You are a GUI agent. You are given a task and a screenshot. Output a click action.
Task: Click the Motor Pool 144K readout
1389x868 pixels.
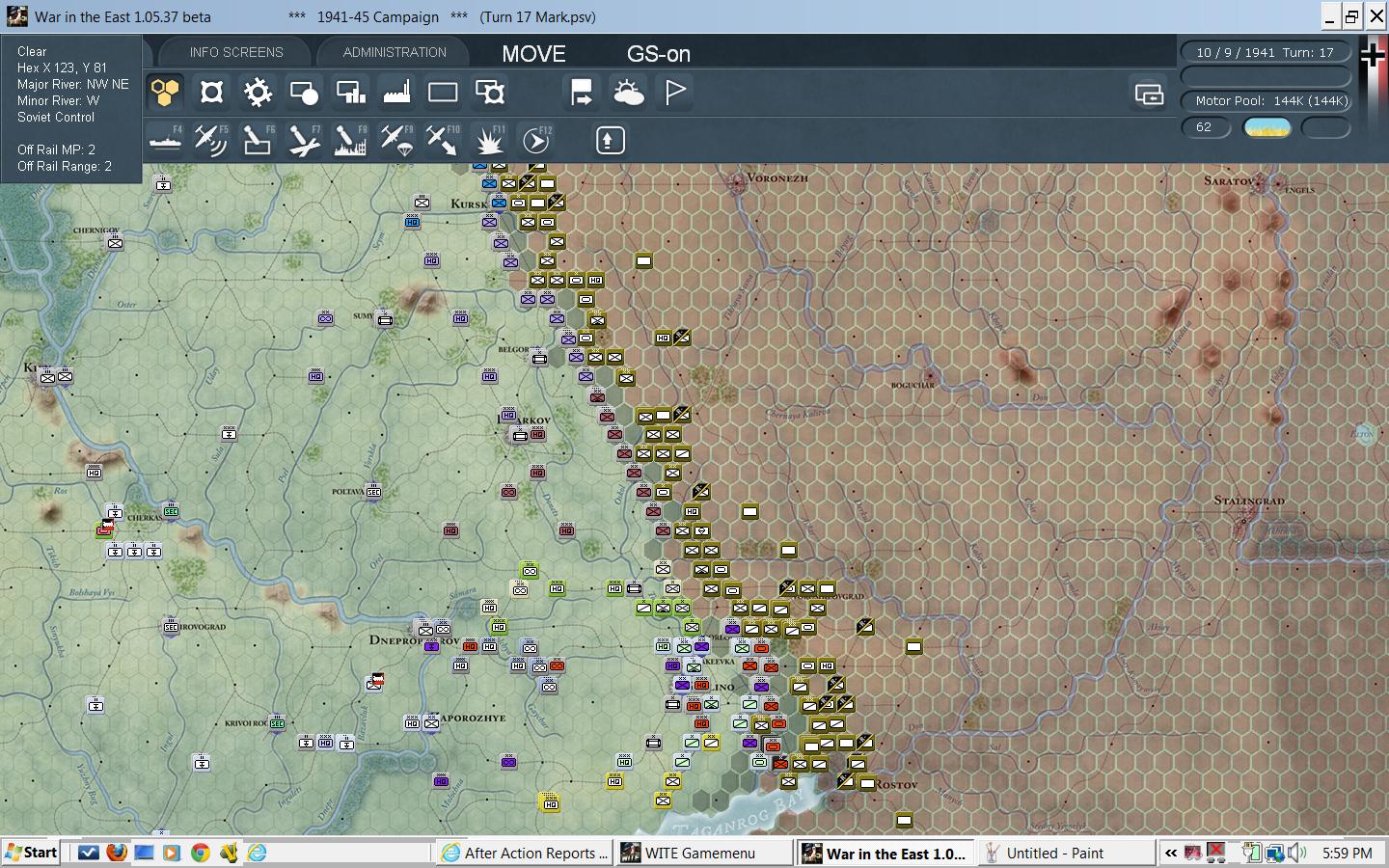(x=1265, y=100)
